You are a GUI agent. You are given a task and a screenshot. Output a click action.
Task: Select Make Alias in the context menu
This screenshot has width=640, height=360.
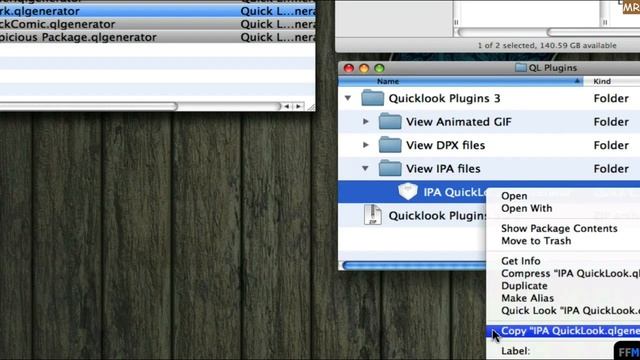tap(527, 298)
